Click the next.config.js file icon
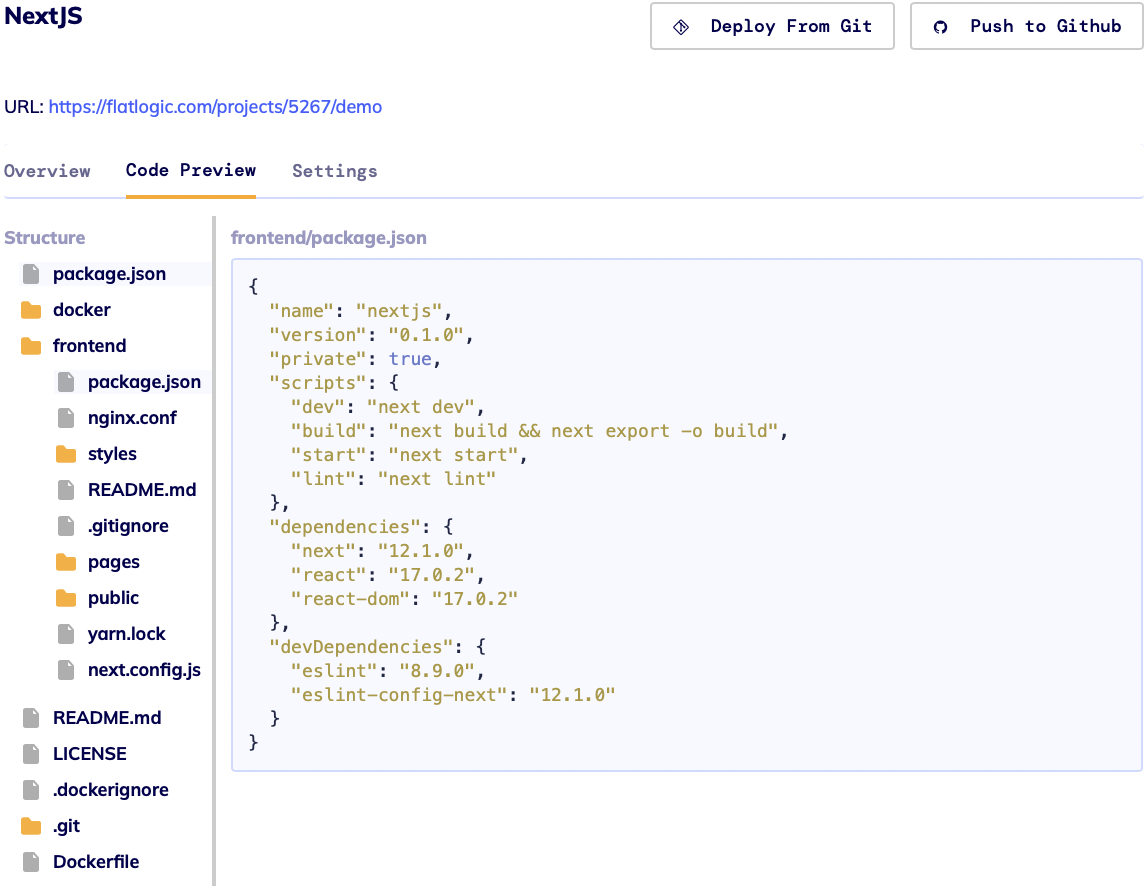Image resolution: width=1148 pixels, height=896 pixels. pos(66,670)
